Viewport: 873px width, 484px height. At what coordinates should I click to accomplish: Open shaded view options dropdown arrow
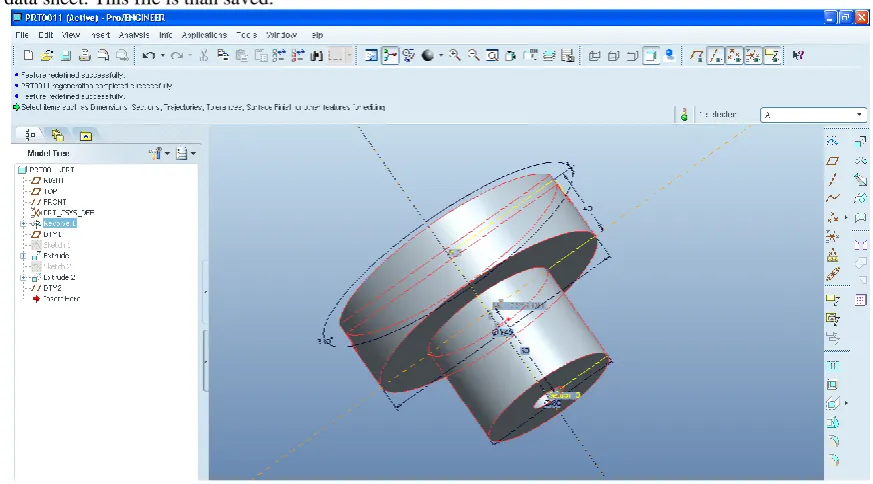click(441, 55)
